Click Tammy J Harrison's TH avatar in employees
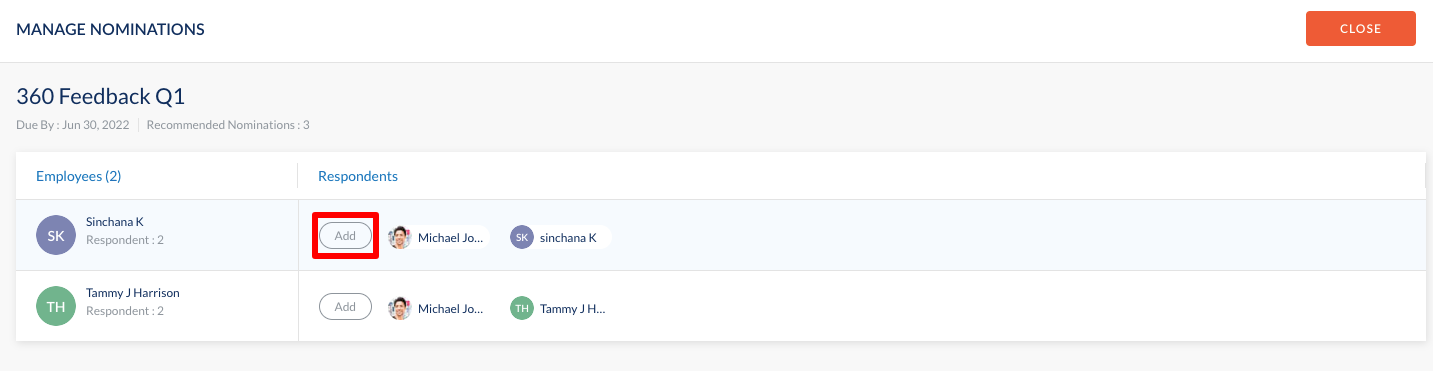 pyautogui.click(x=56, y=307)
